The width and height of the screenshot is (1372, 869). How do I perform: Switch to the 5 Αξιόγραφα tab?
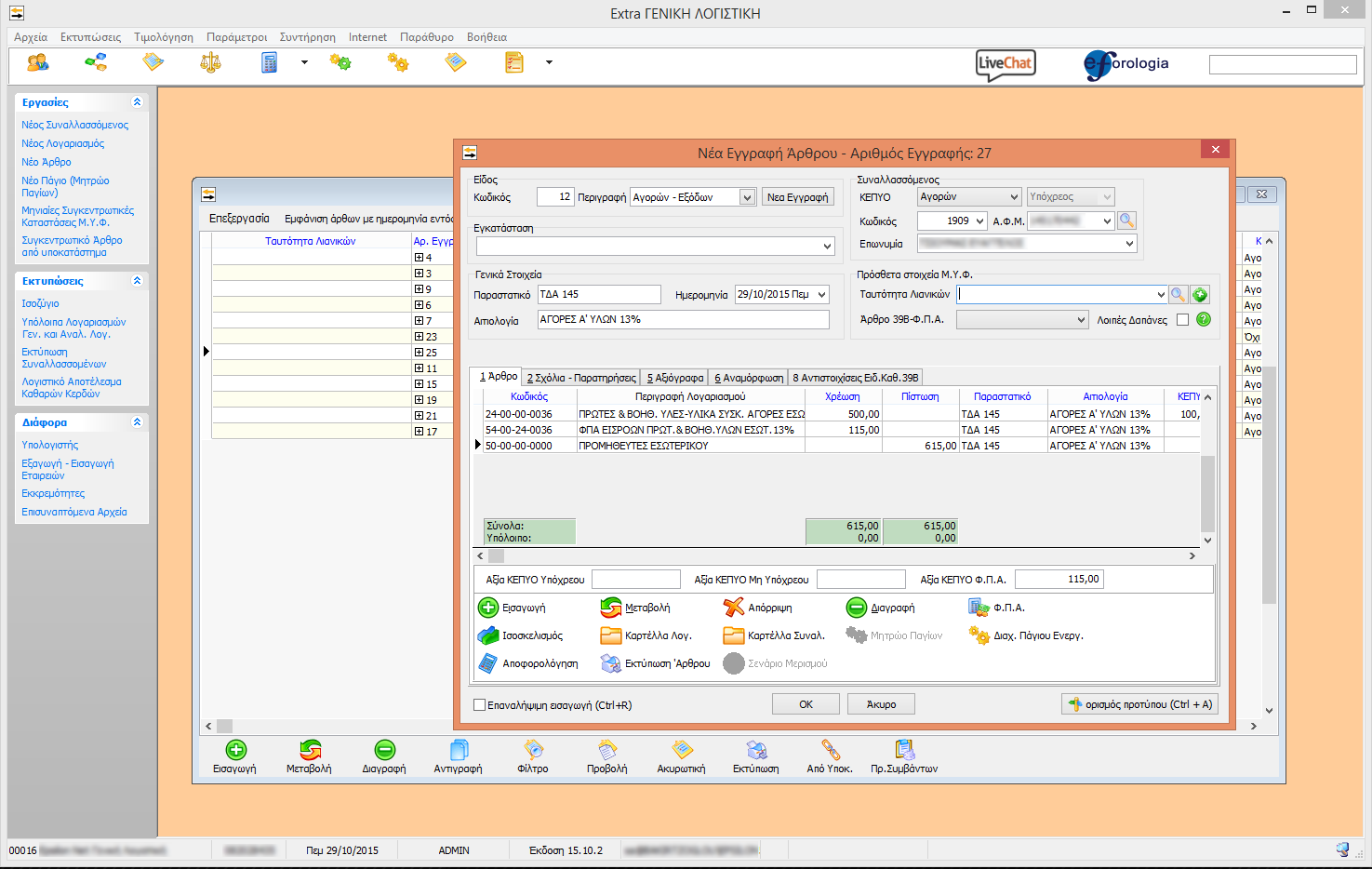[x=674, y=378]
